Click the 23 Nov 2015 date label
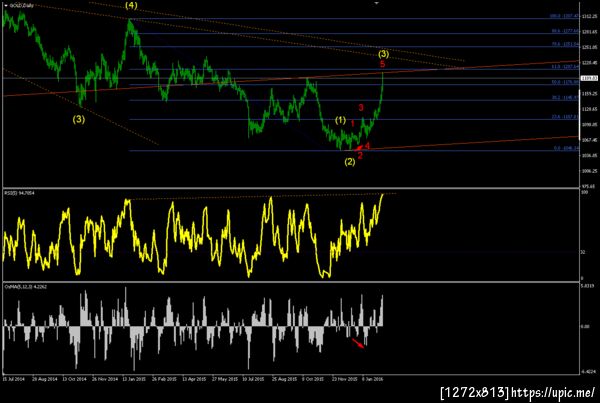Viewport: 600px width, 403px height. [x=344, y=379]
